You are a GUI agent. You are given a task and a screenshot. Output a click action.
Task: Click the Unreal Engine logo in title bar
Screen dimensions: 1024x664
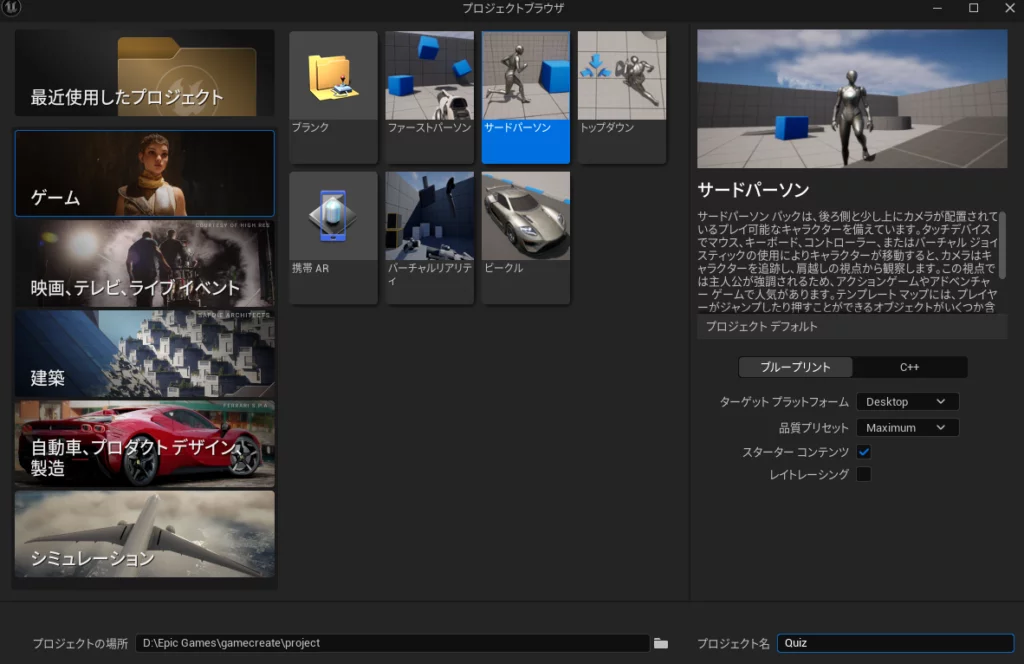(13, 9)
